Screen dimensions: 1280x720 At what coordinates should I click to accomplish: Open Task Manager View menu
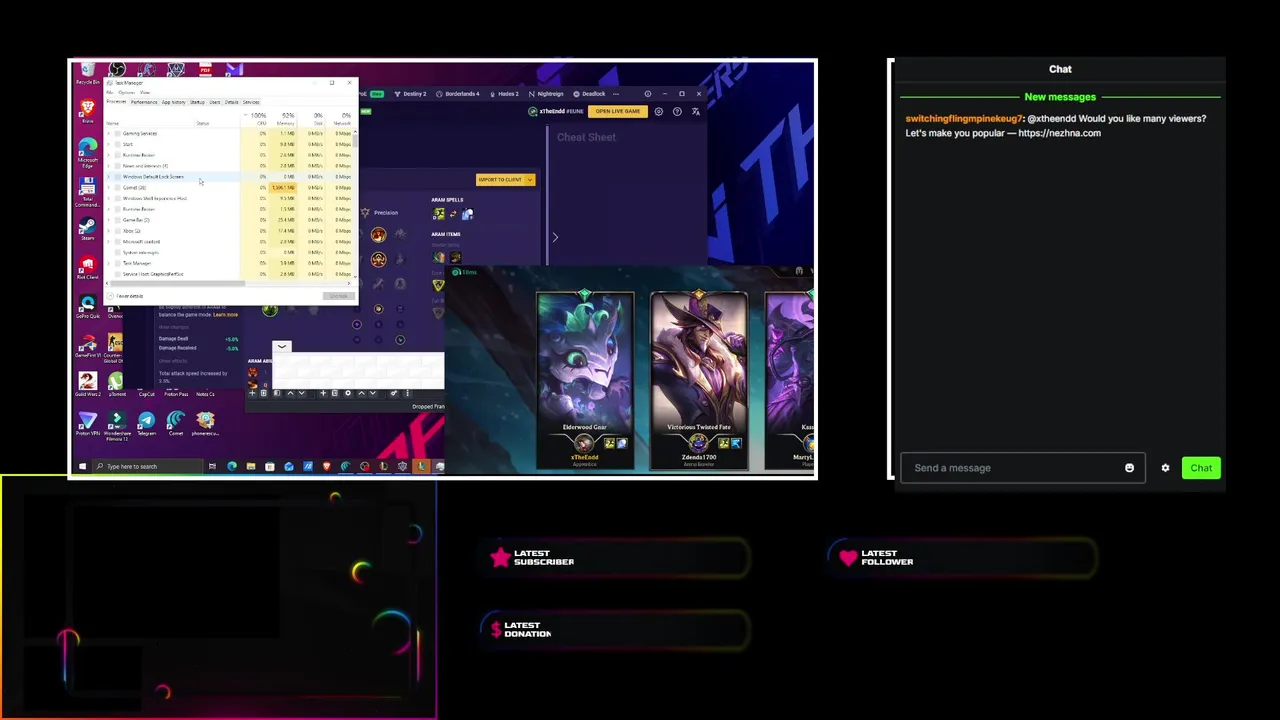pos(145,92)
